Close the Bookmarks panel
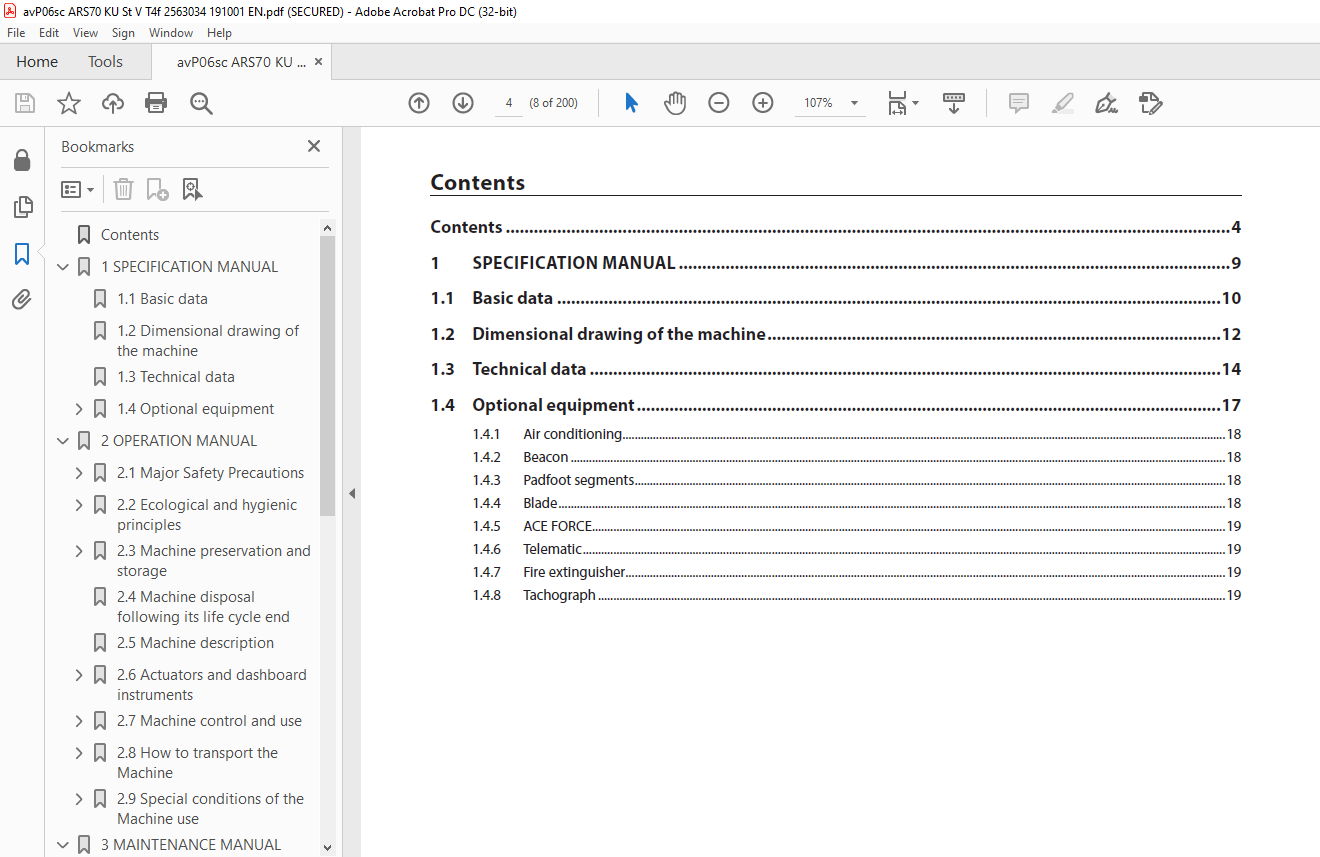The height and width of the screenshot is (857, 1320). point(314,146)
